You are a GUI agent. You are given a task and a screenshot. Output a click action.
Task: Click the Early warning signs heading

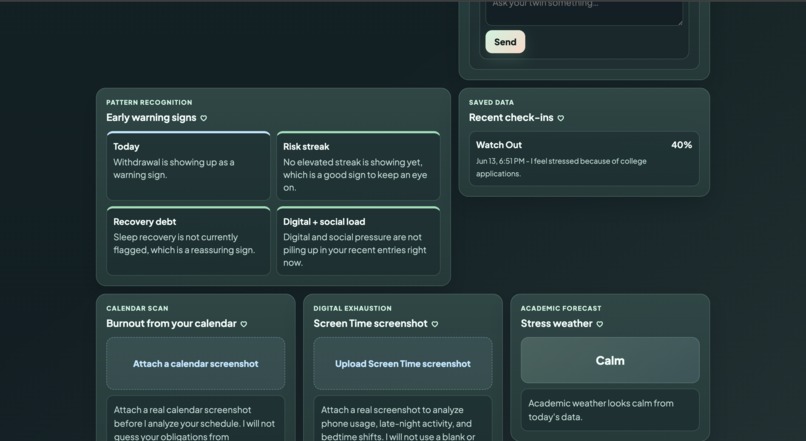tap(151, 118)
